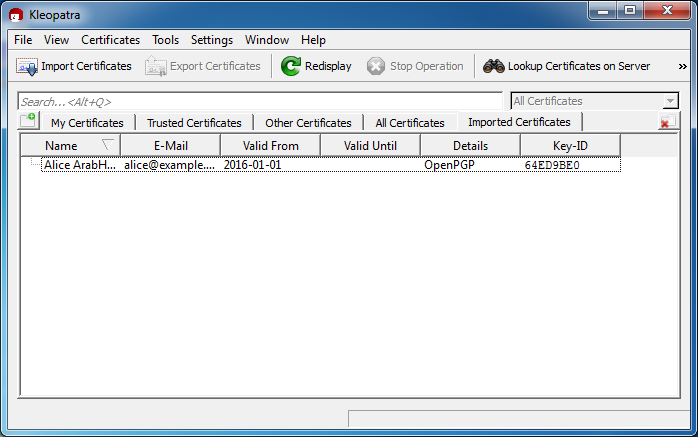The height and width of the screenshot is (437, 698).
Task: Expand the toolbar overflow chevron
Action: [682, 66]
